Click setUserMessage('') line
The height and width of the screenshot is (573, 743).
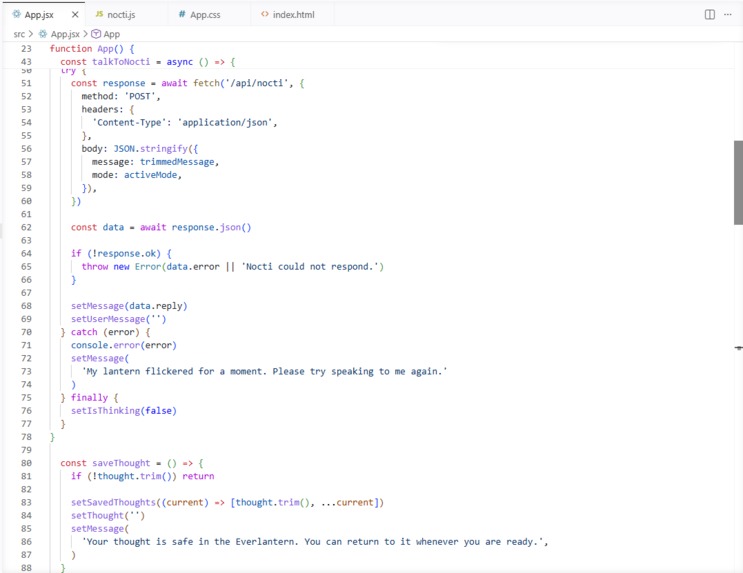[x=118, y=319]
